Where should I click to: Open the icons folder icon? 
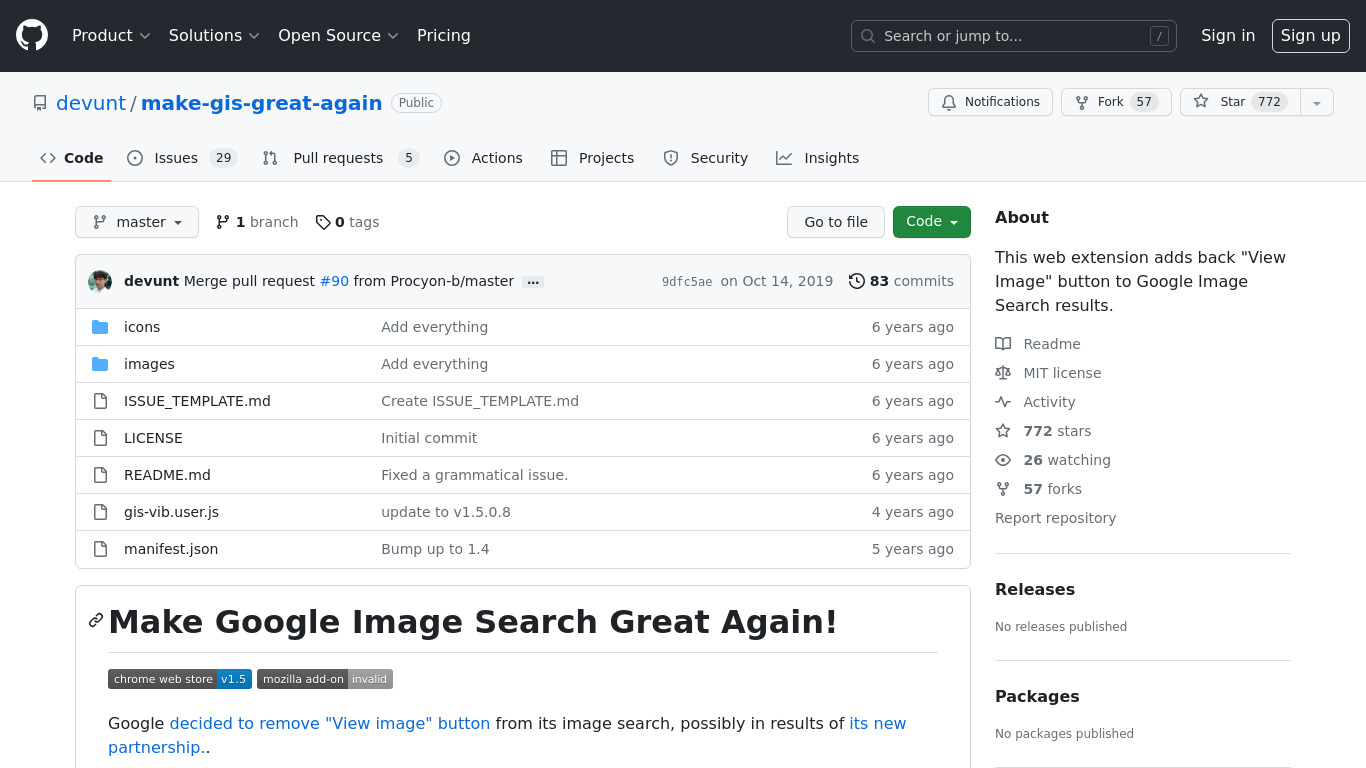coord(100,327)
